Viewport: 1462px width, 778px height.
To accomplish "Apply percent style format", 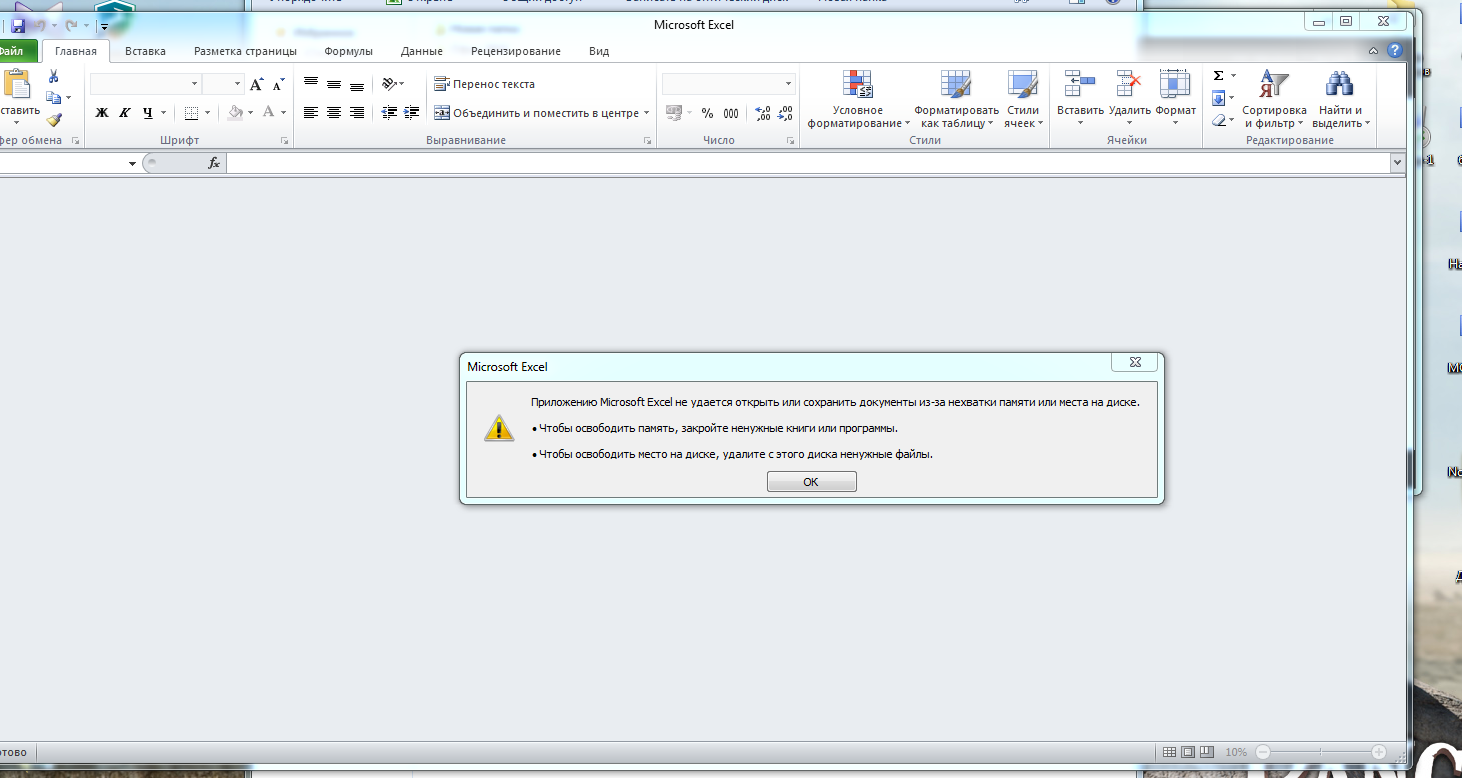I will point(707,113).
